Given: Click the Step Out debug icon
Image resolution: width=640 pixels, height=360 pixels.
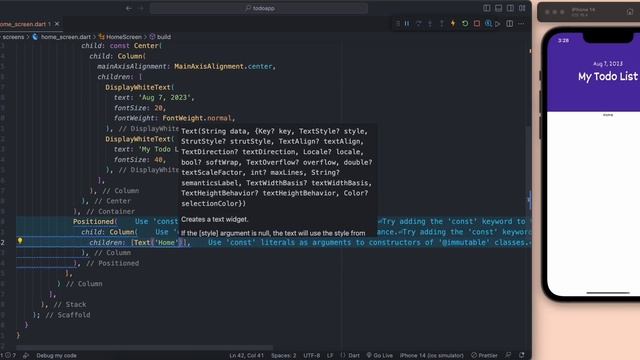Looking at the screenshot, I should pyautogui.click(x=442, y=24).
